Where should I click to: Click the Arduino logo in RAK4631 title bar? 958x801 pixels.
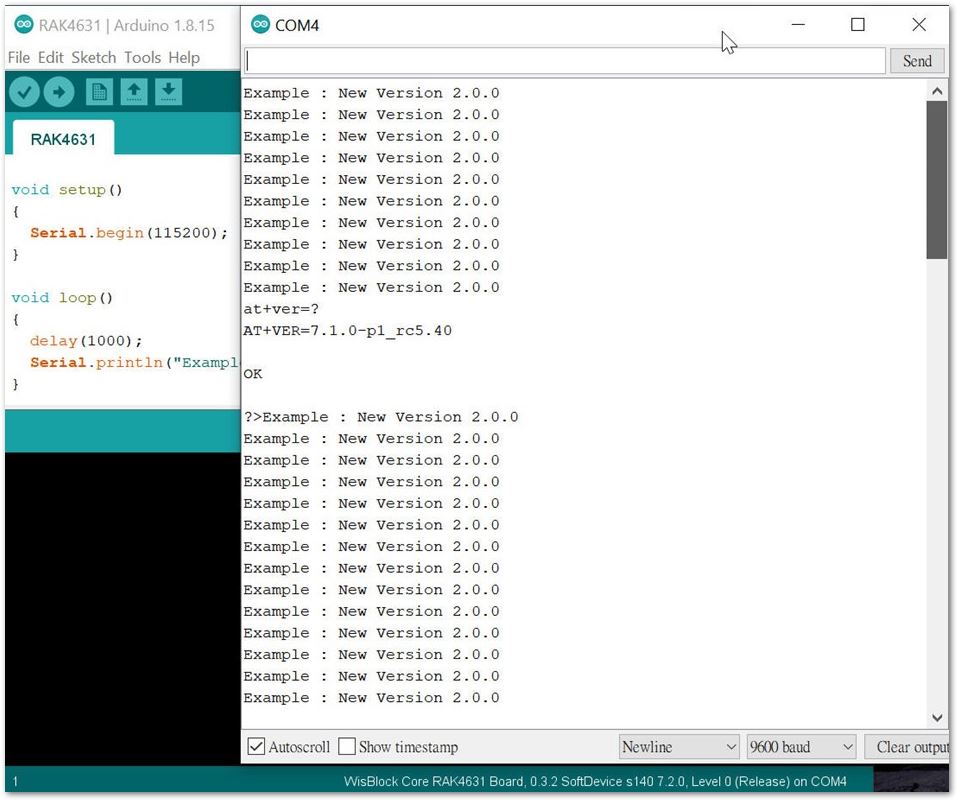click(24, 24)
